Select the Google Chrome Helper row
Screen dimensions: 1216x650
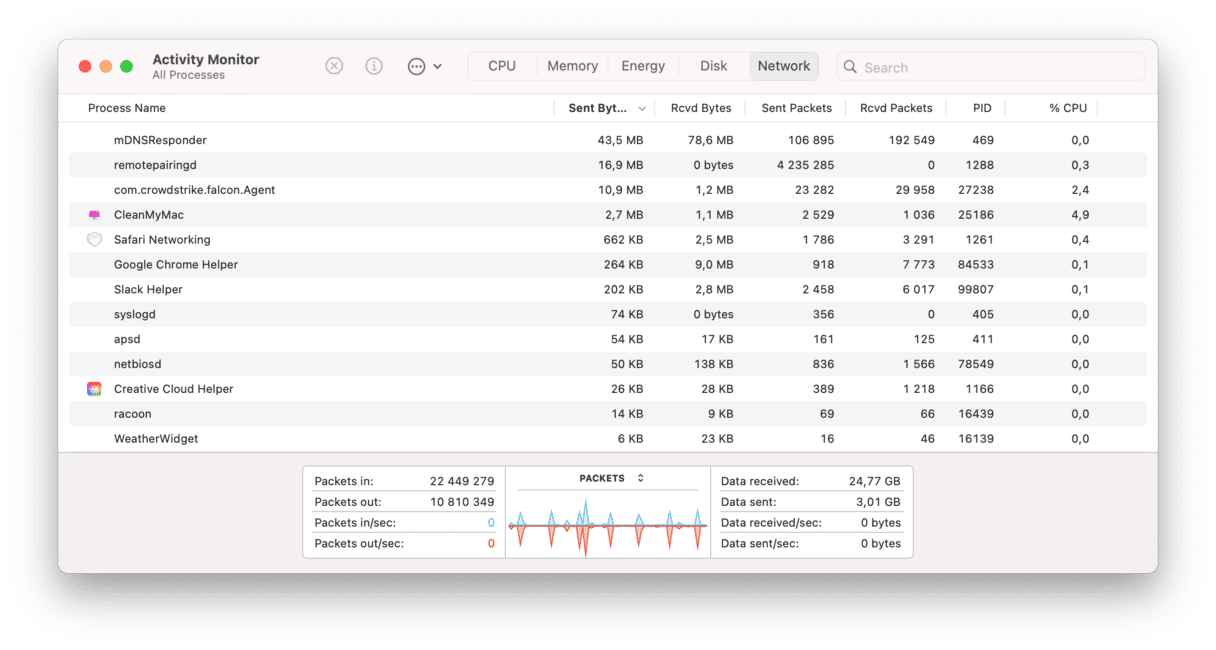176,265
